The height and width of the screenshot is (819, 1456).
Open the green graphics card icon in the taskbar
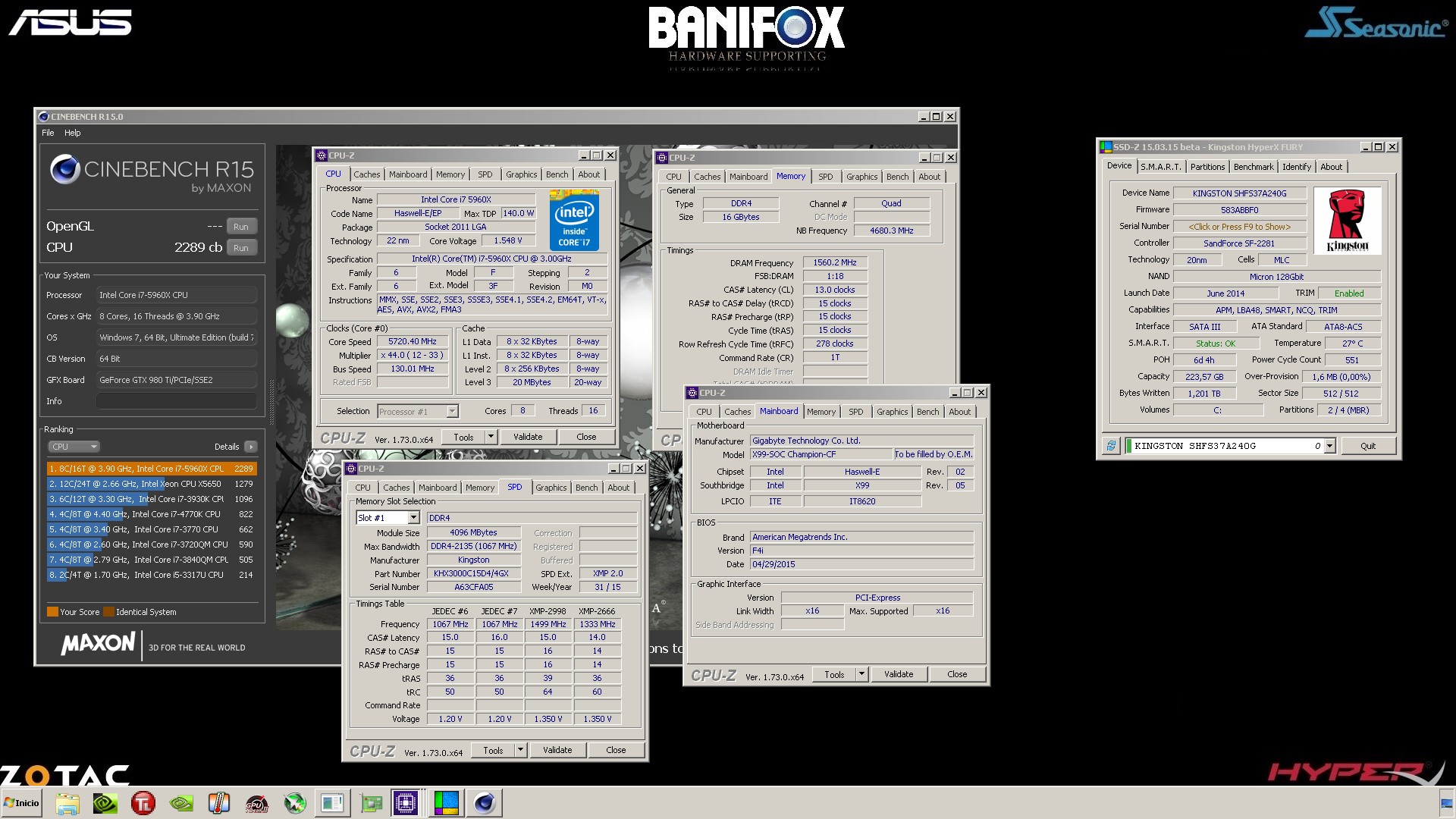pos(371,803)
